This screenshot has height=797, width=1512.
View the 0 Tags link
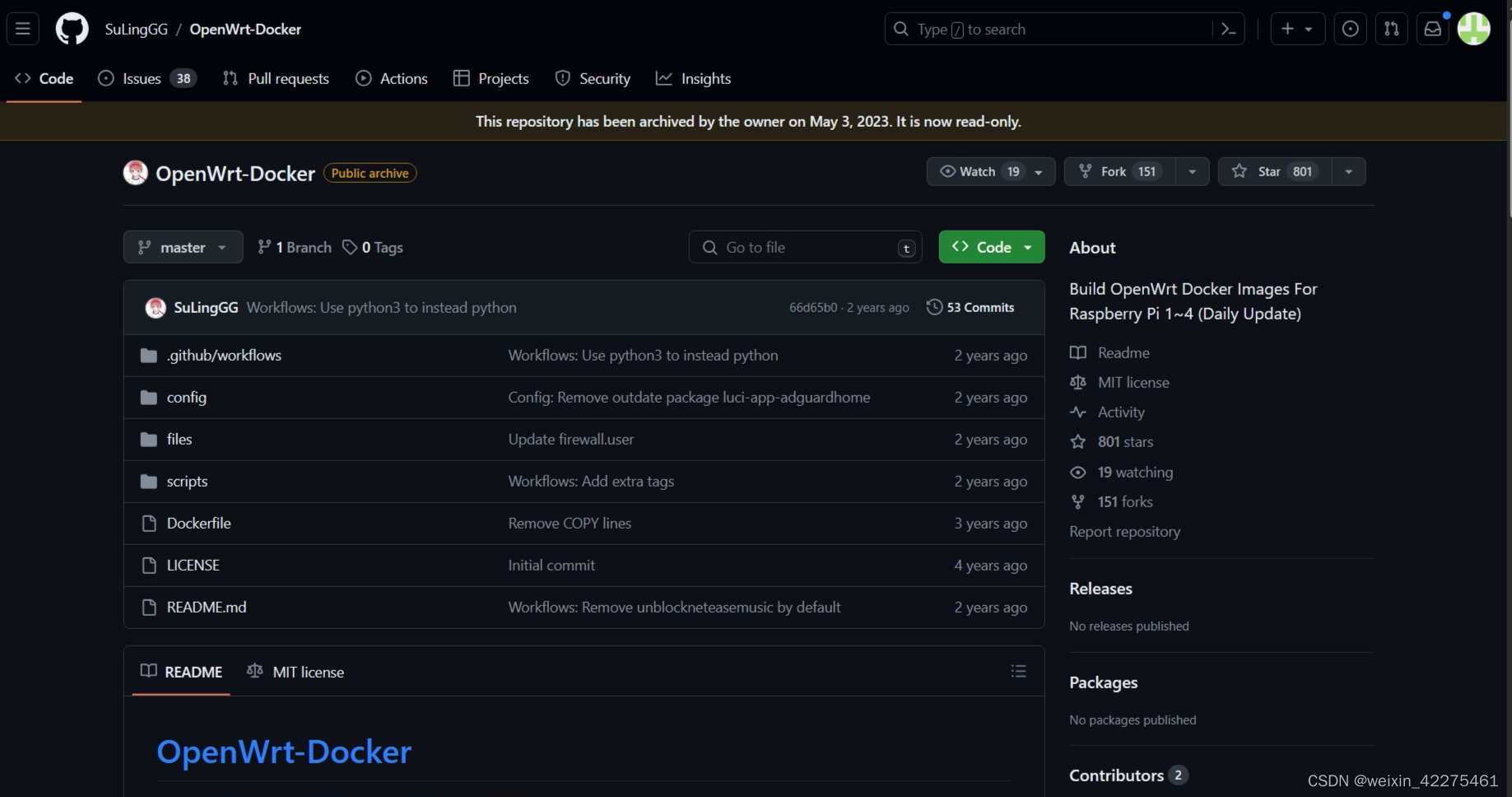click(x=373, y=248)
